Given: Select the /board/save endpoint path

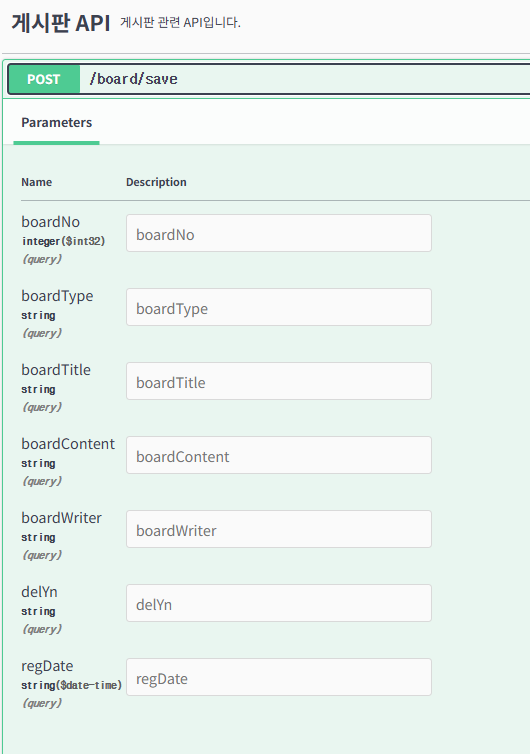Looking at the screenshot, I should 133,79.
